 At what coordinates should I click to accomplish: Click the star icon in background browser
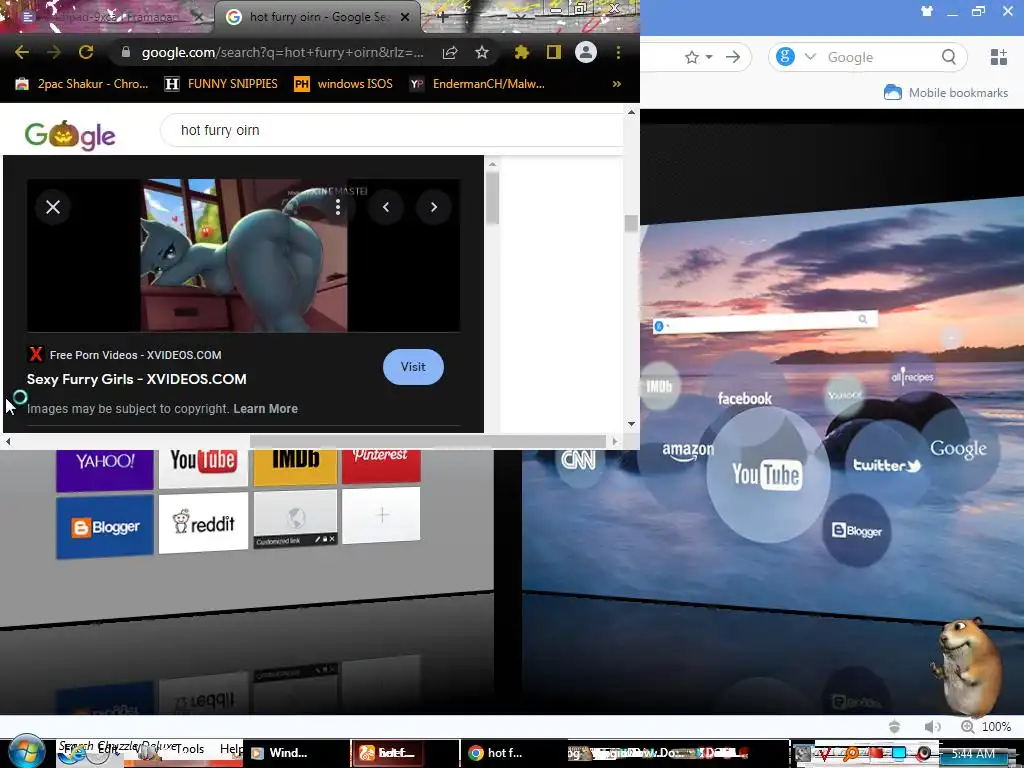coord(692,57)
